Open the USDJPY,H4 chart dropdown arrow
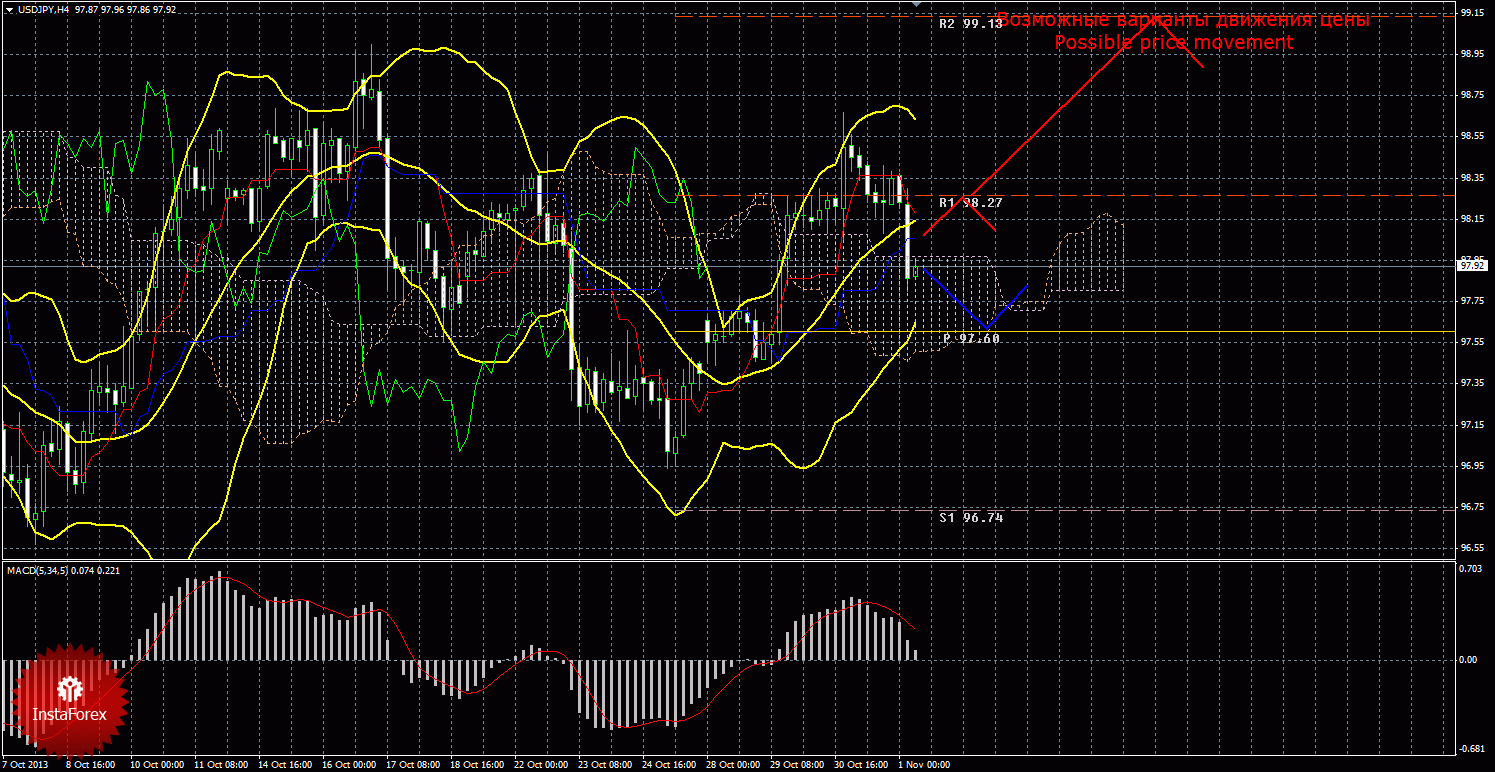This screenshot has width=1495, height=772. pos(9,9)
